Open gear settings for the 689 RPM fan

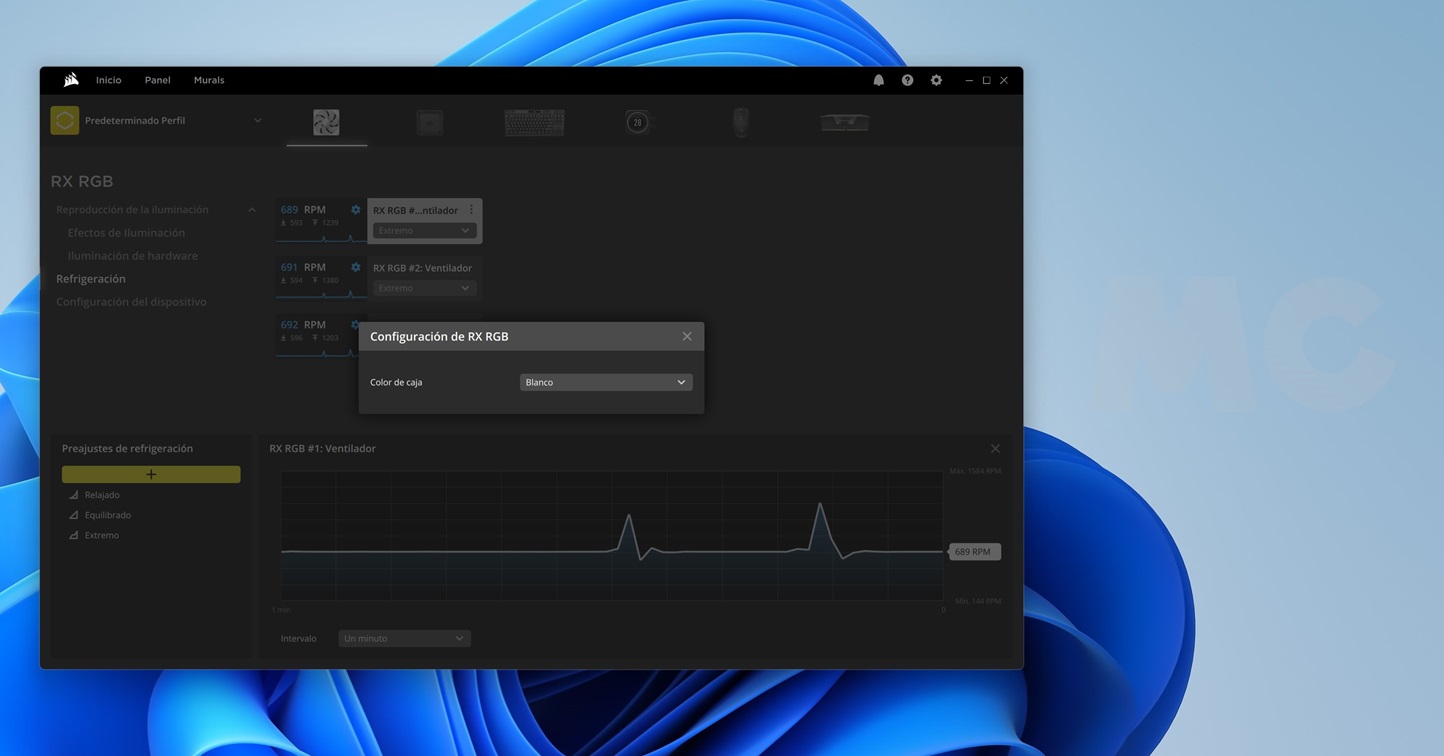point(355,210)
